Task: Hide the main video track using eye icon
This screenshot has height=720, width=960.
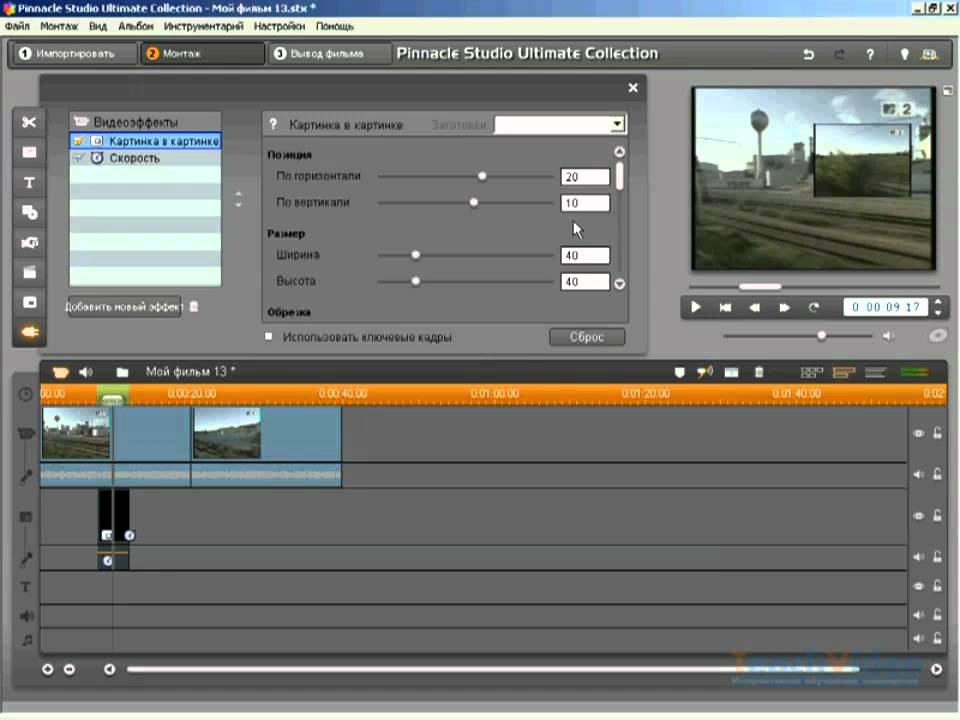Action: point(918,434)
